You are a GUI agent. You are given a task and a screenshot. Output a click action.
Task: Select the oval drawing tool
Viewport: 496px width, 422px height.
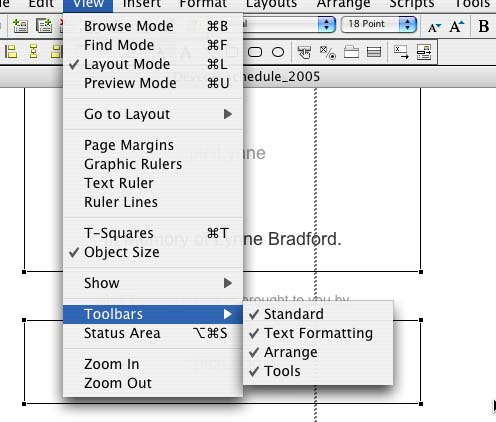click(x=278, y=52)
